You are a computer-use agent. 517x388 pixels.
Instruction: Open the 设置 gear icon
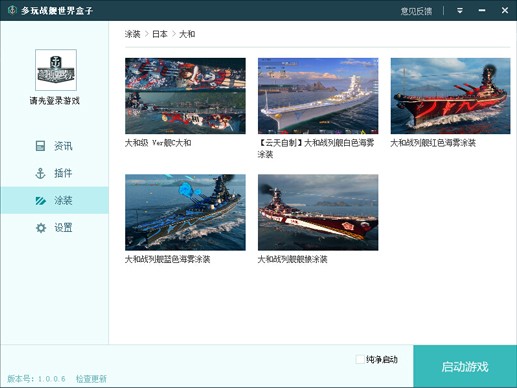coord(41,228)
